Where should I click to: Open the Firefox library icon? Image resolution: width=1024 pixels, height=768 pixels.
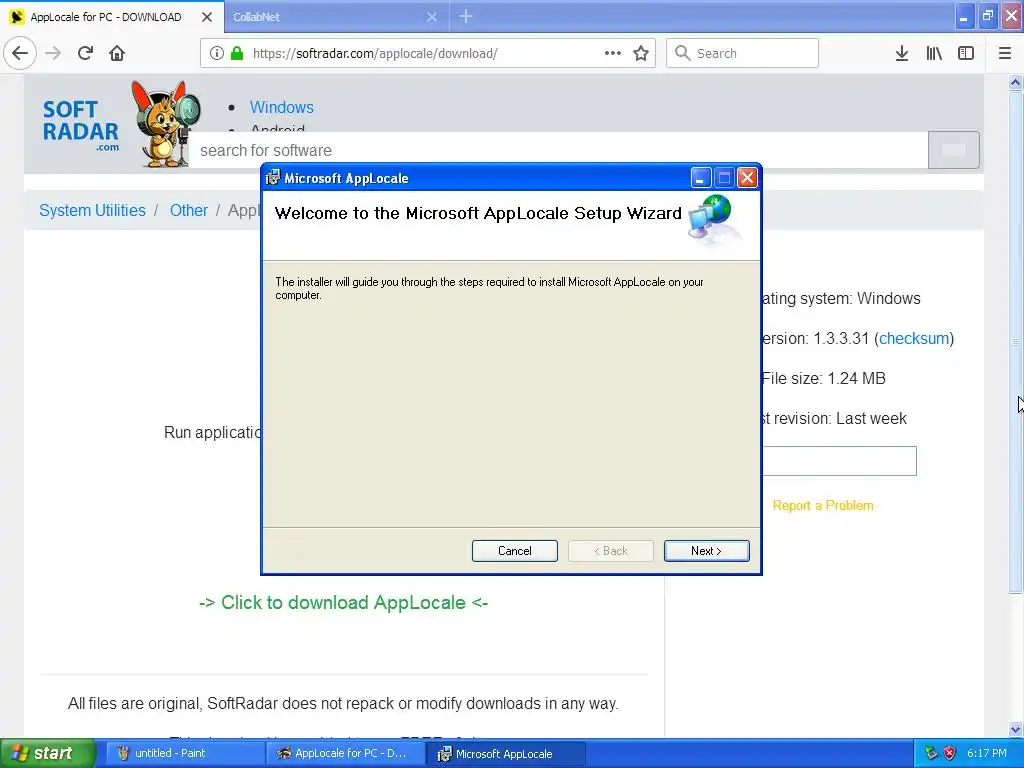click(x=934, y=54)
